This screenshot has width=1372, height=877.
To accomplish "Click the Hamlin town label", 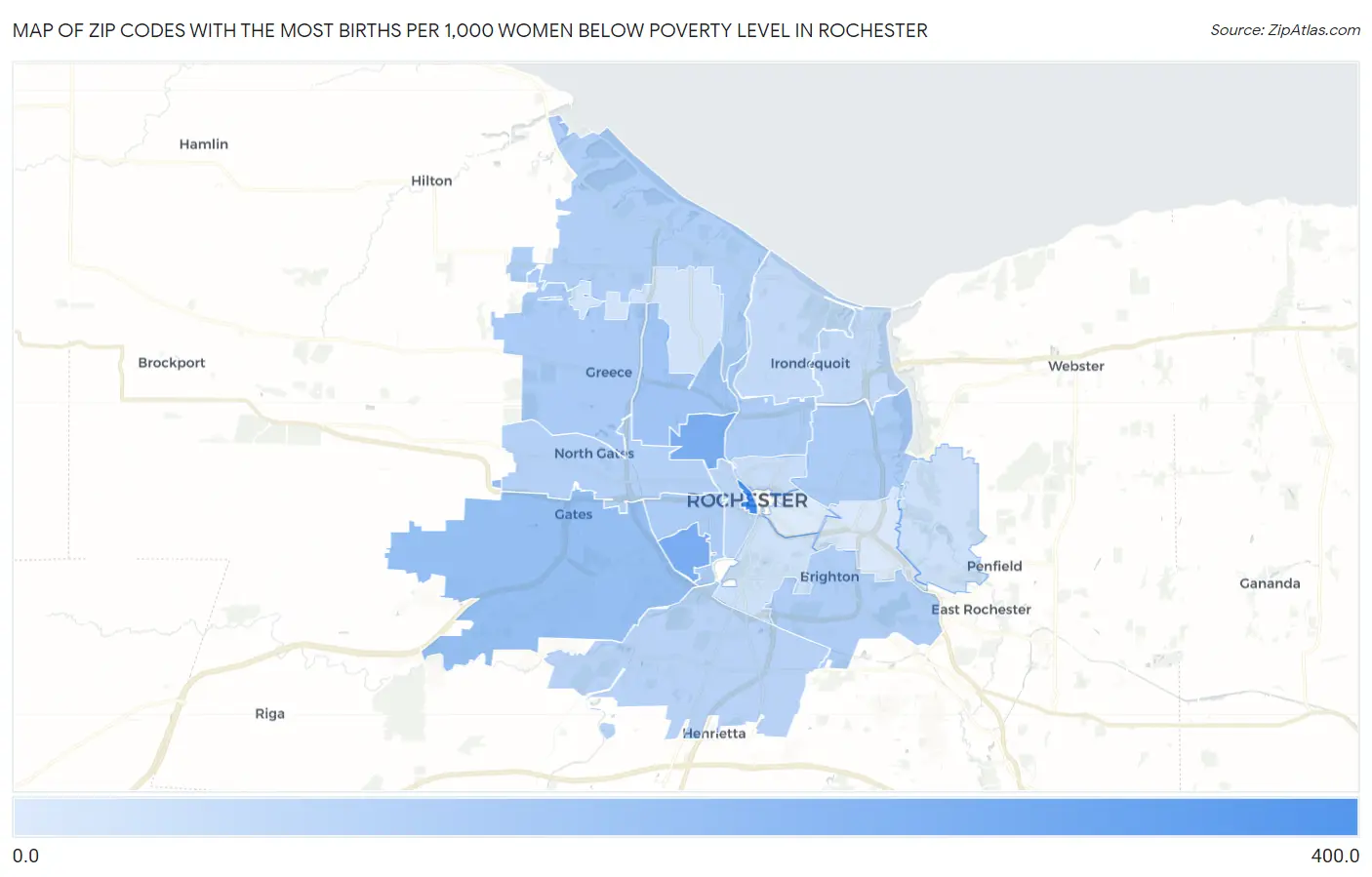I will [203, 144].
